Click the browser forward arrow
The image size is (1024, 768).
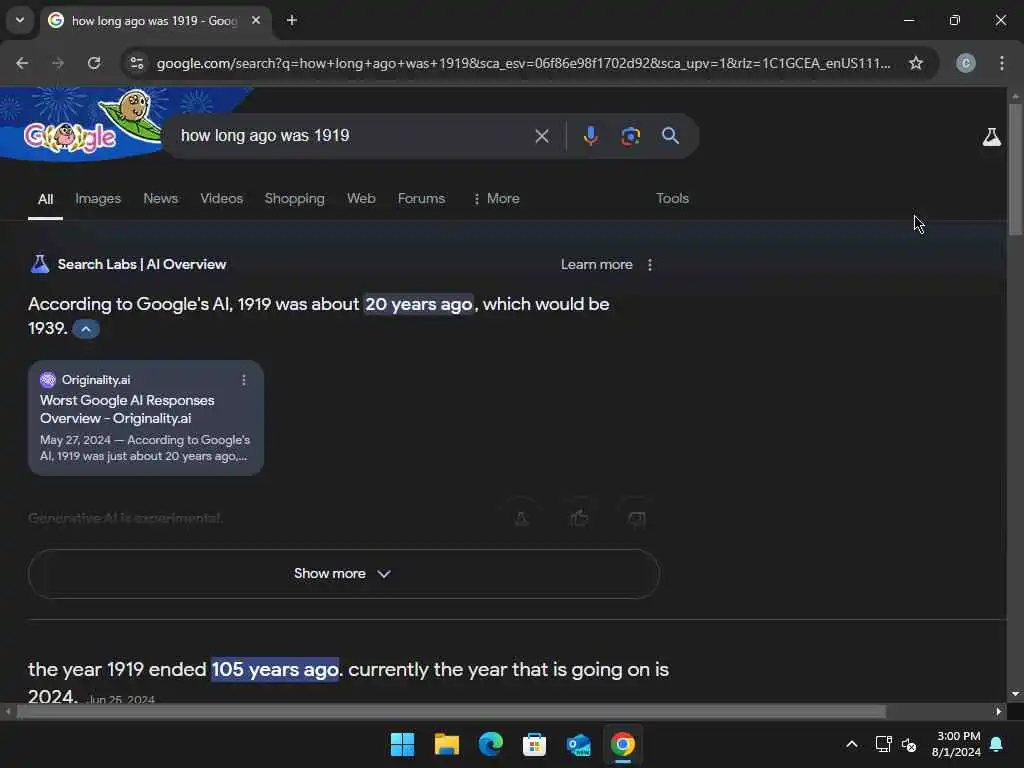pos(58,63)
